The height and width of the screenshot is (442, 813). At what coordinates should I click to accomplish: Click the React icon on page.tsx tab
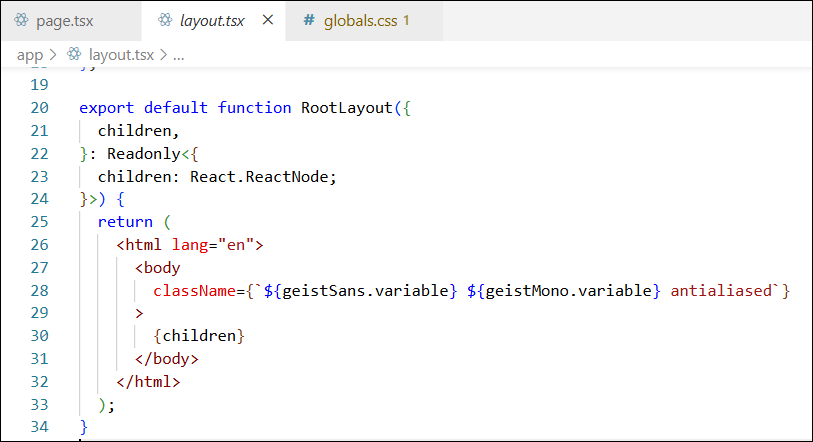click(21, 20)
